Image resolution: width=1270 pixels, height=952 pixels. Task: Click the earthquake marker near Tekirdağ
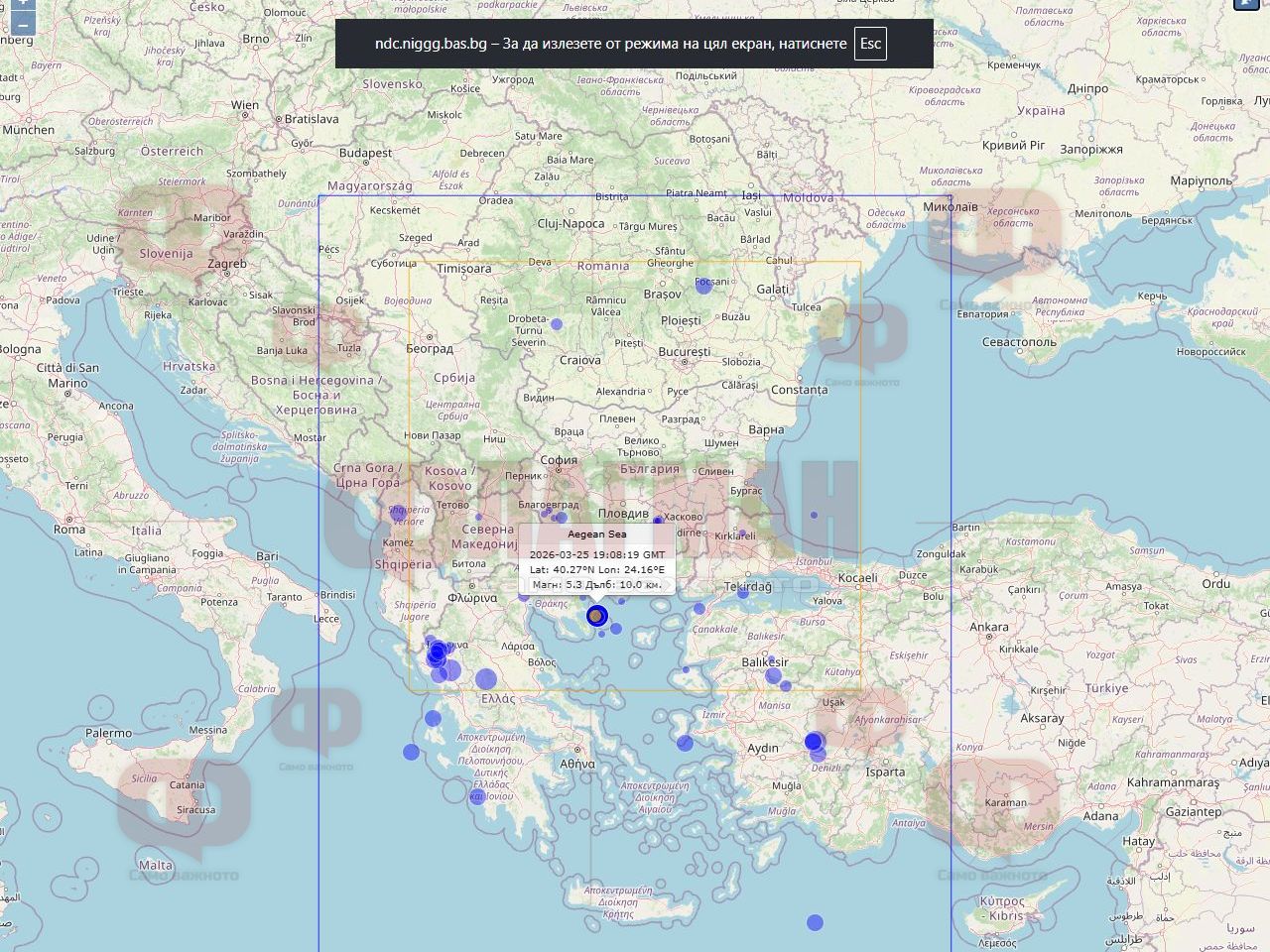coord(742,593)
